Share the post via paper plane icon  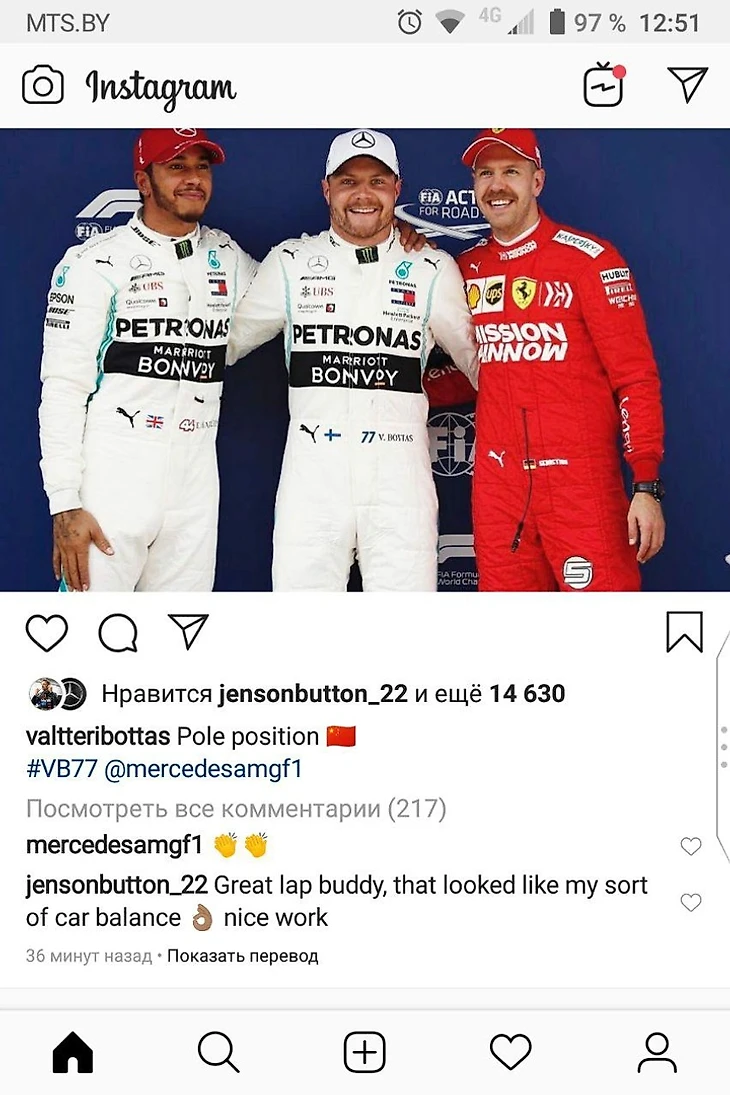tap(189, 631)
